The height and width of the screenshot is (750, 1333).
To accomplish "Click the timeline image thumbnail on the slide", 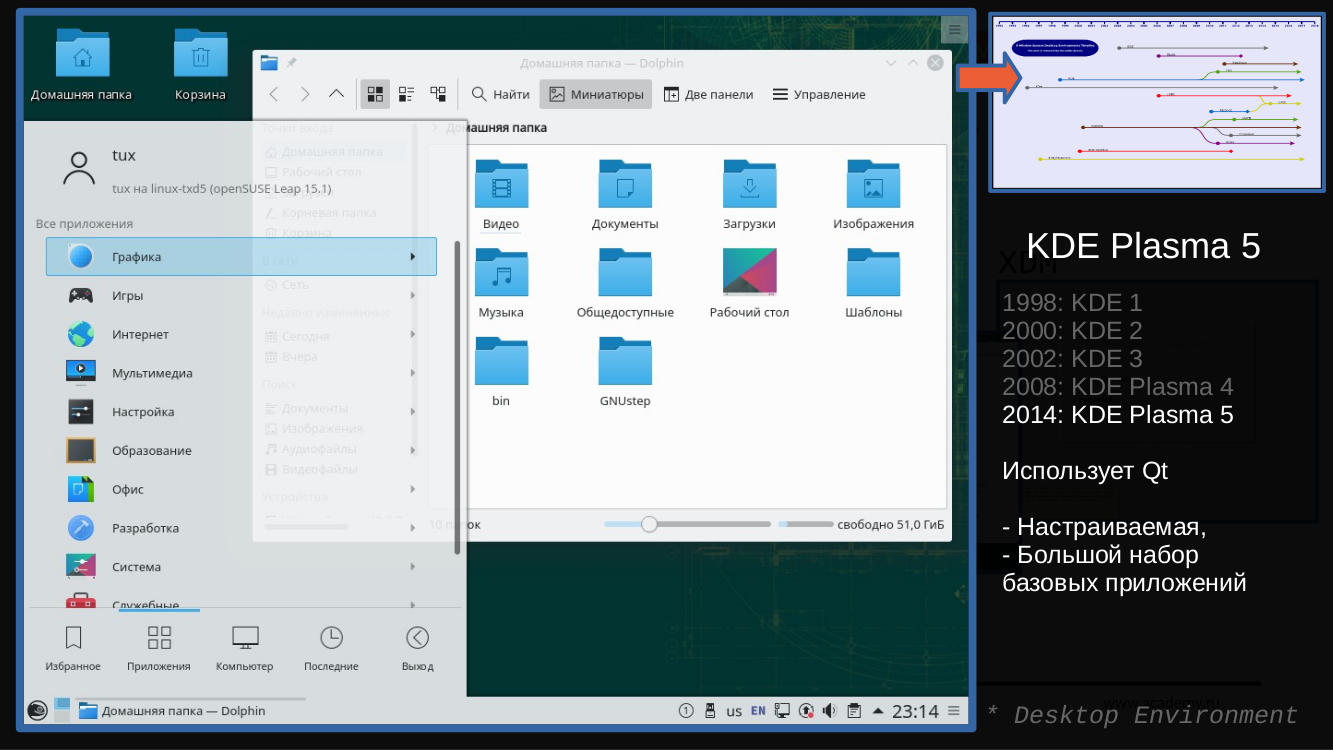I will (x=1157, y=102).
